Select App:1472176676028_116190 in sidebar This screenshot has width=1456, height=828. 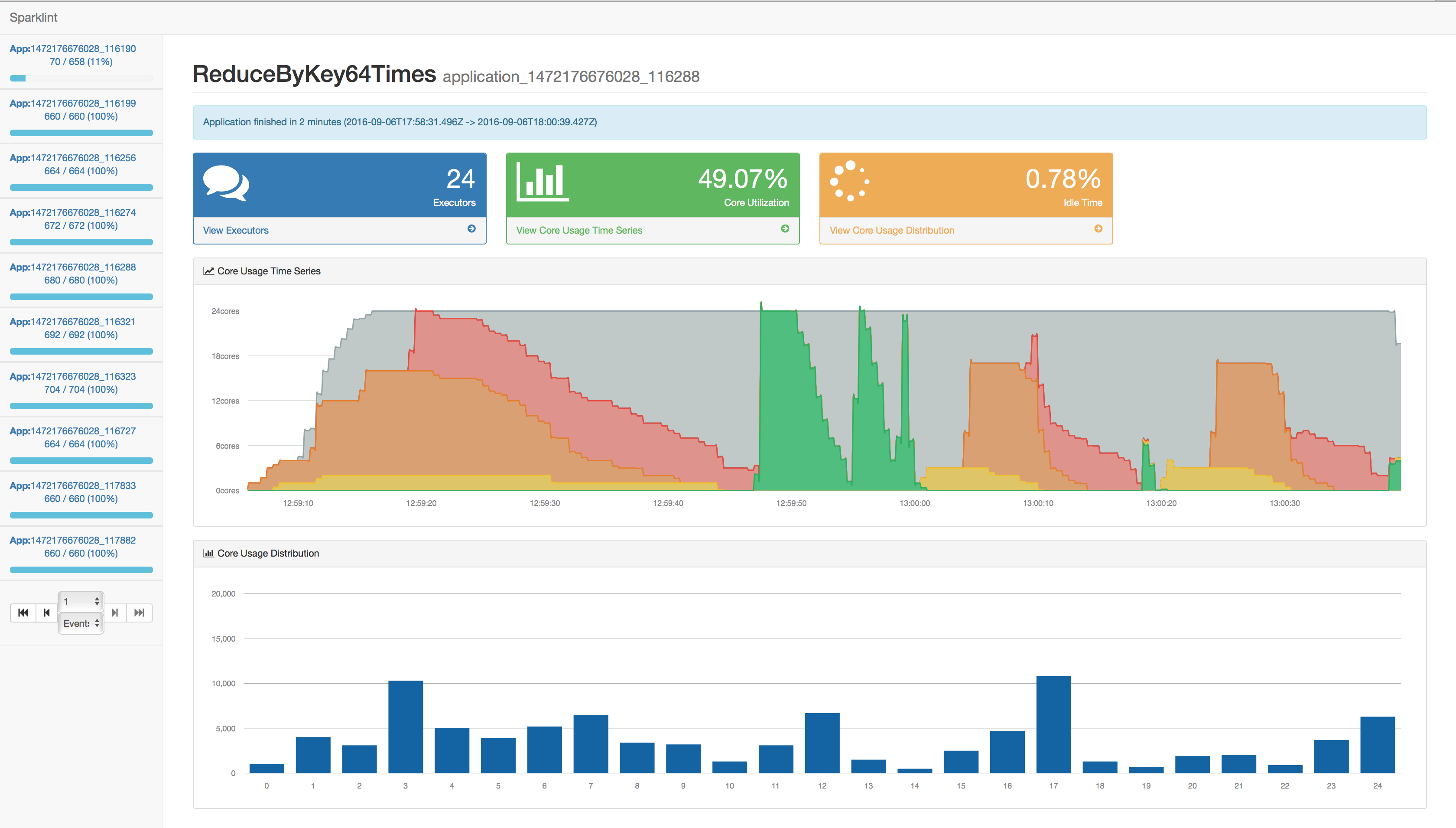coord(73,49)
